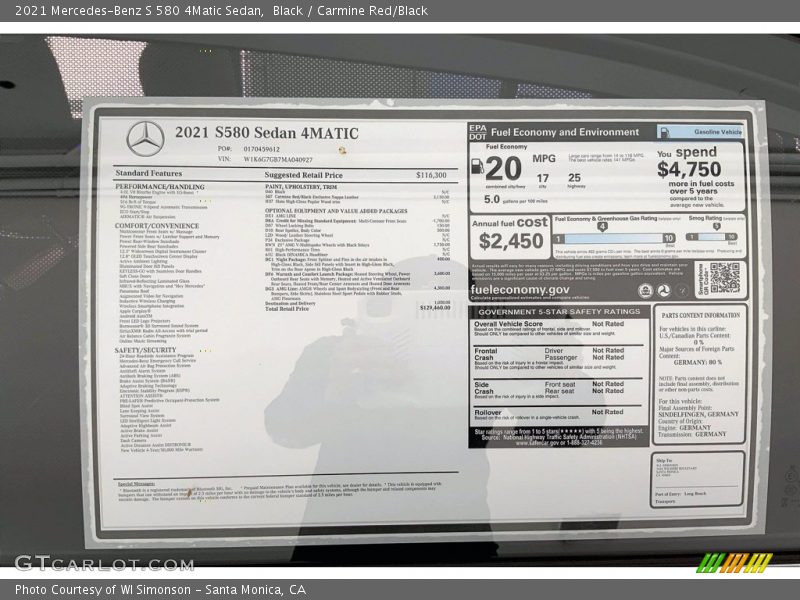
Task: Click 'GOVERNMENT 5-STAR SAFETY RATINGS' header
Action: click(559, 312)
